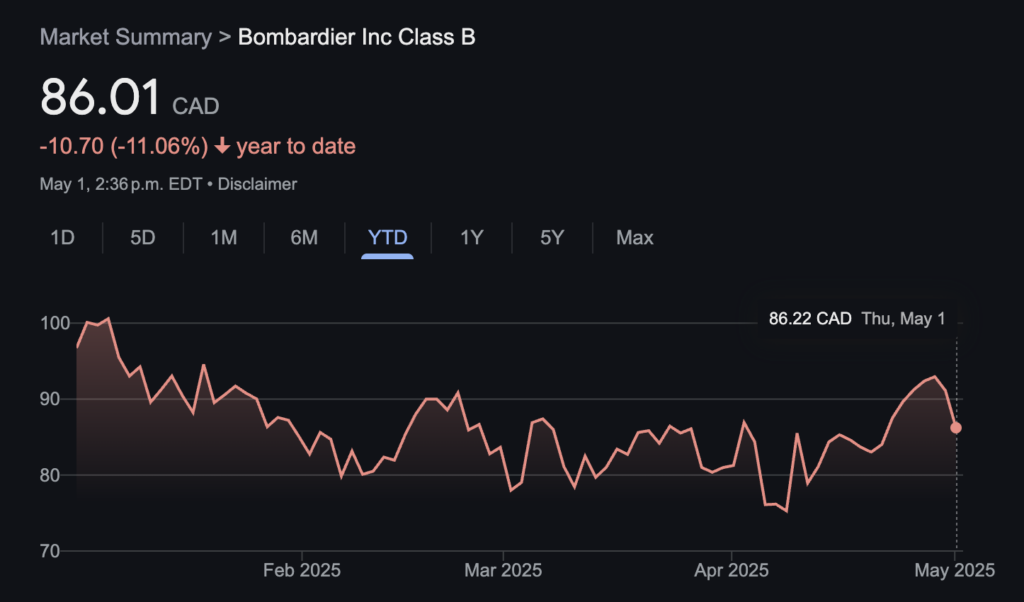Click the Disclaimer link
The width and height of the screenshot is (1024, 602).
point(257,184)
